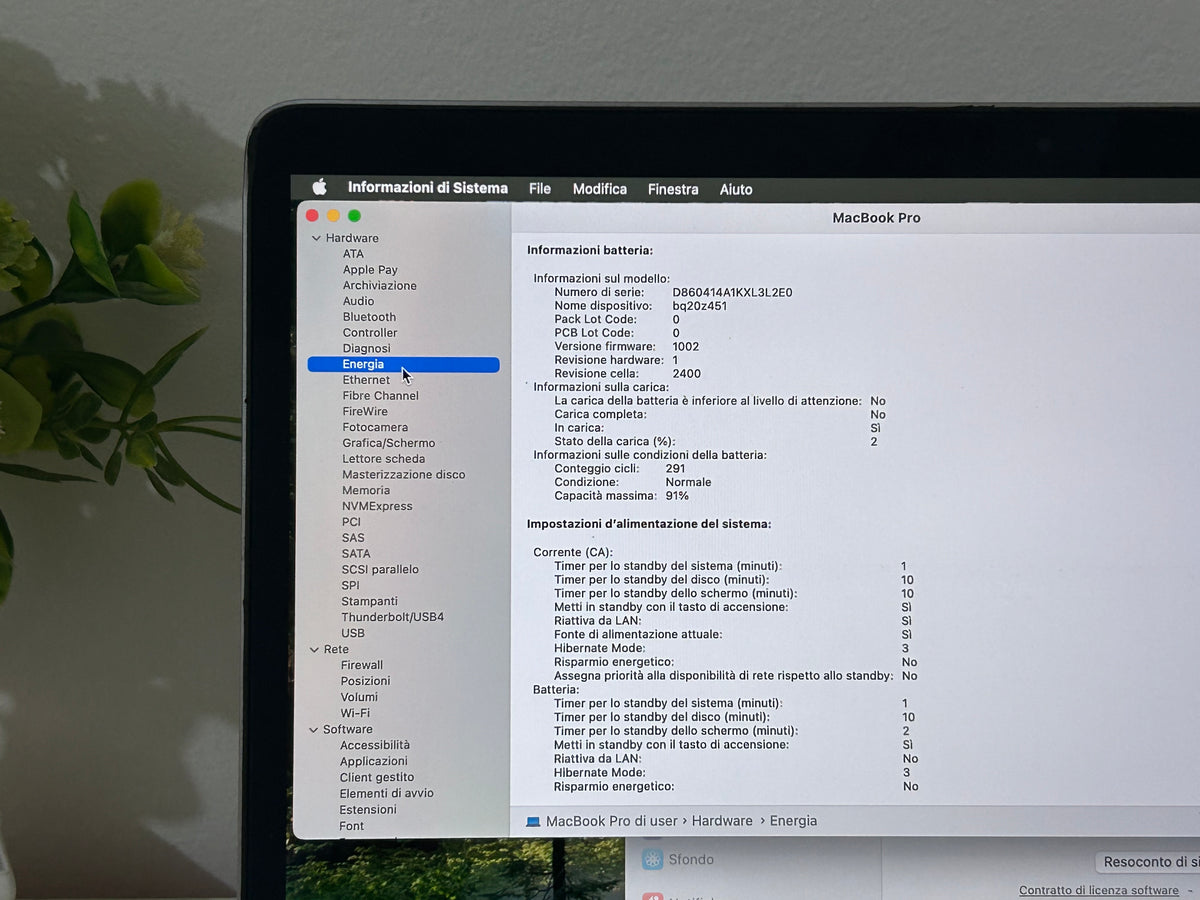Screen dimensions: 1200x900
Task: Click the laptop icon in the path bar
Action: [x=533, y=822]
